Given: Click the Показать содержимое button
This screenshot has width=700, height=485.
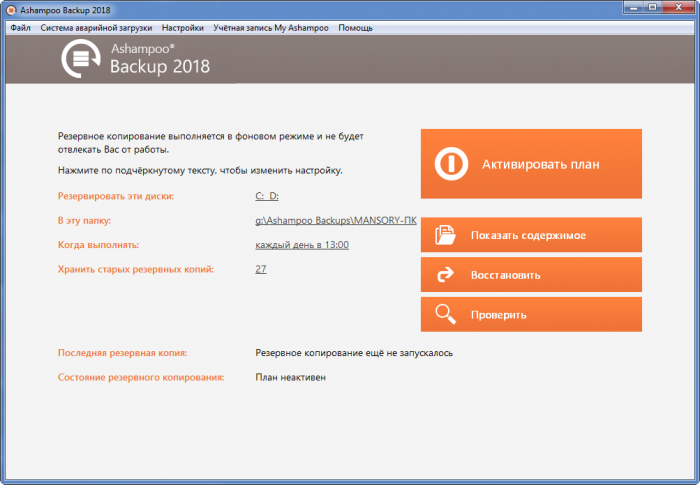Looking at the screenshot, I should [531, 235].
